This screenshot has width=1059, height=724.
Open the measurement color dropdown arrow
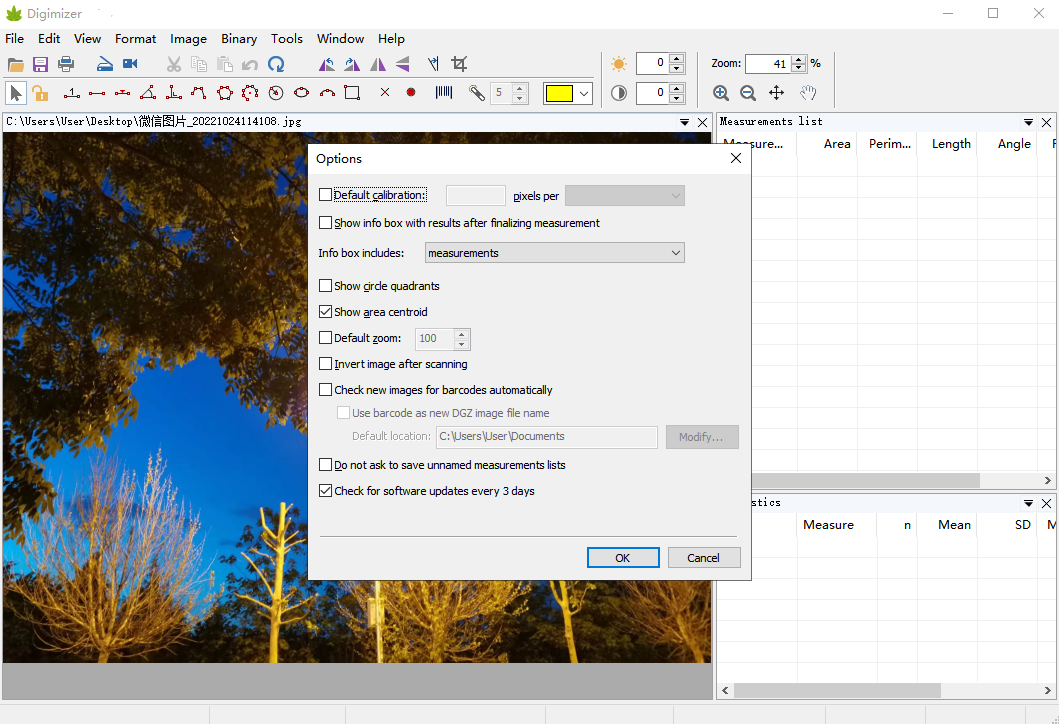[584, 93]
